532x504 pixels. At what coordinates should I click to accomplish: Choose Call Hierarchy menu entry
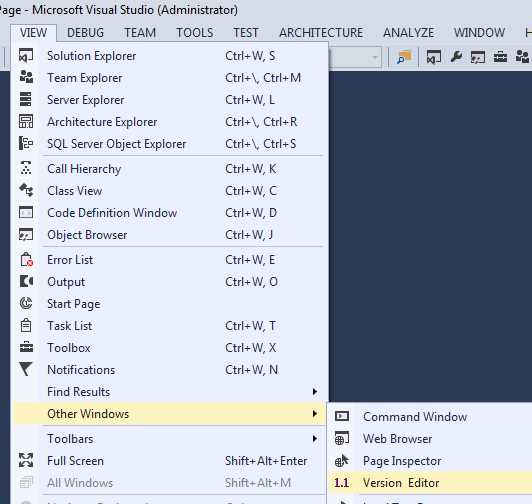click(x=170, y=169)
